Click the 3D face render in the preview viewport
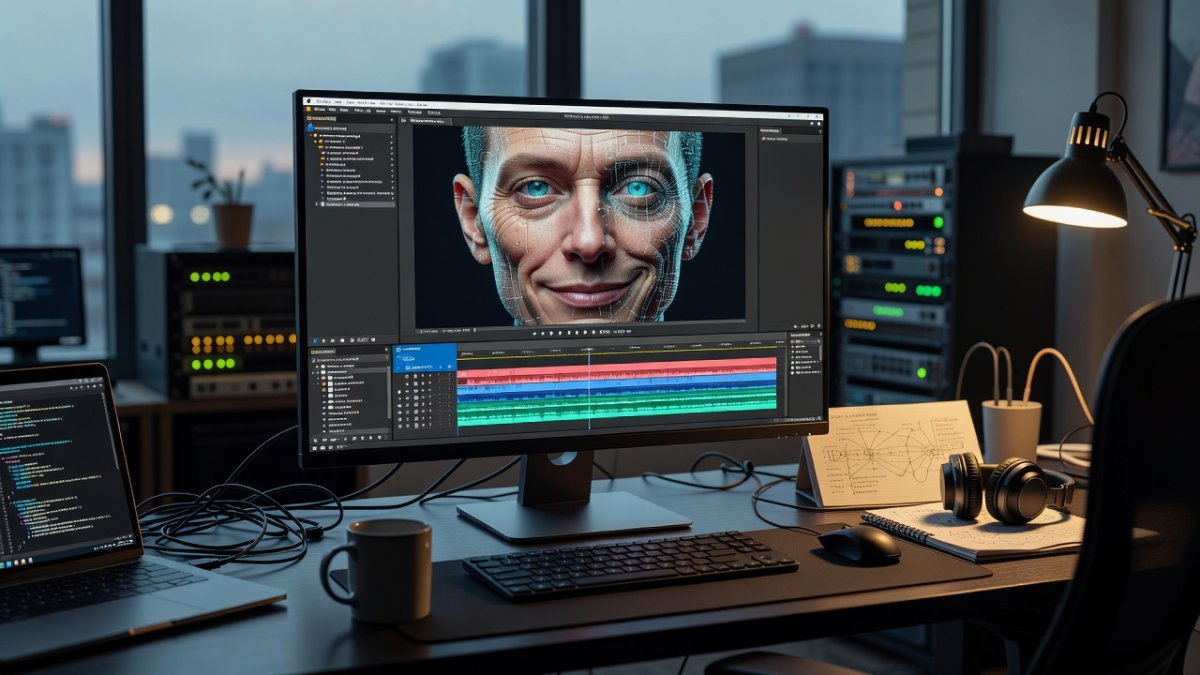 pyautogui.click(x=582, y=225)
